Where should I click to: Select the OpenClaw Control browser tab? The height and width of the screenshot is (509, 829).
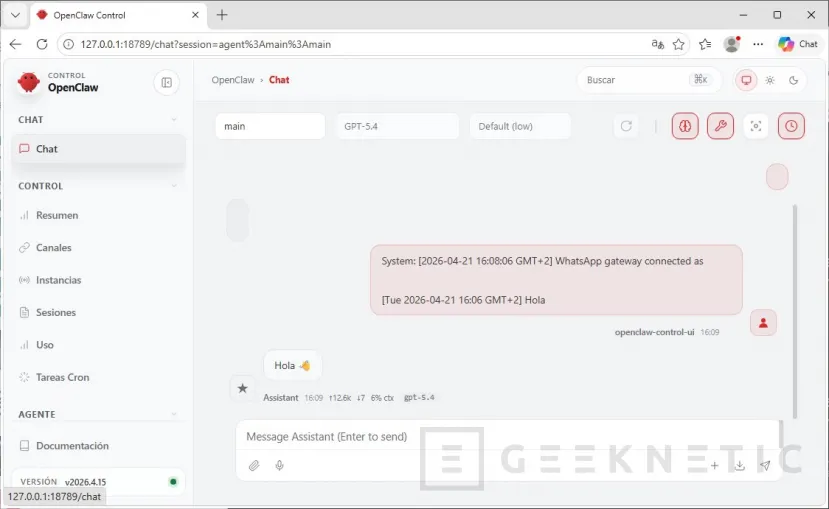118,15
